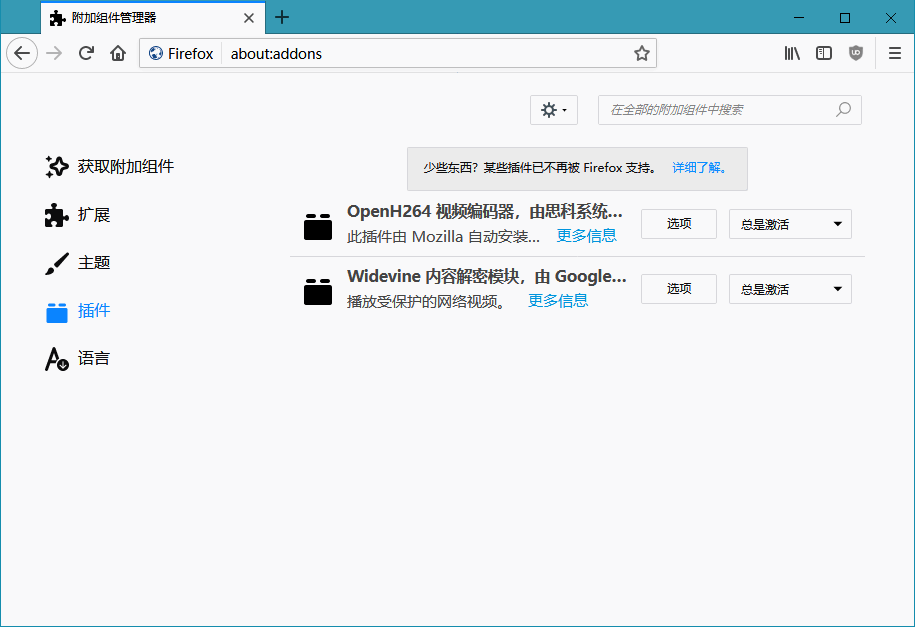
Task: Click the content blocking shield icon
Action: pos(855,53)
